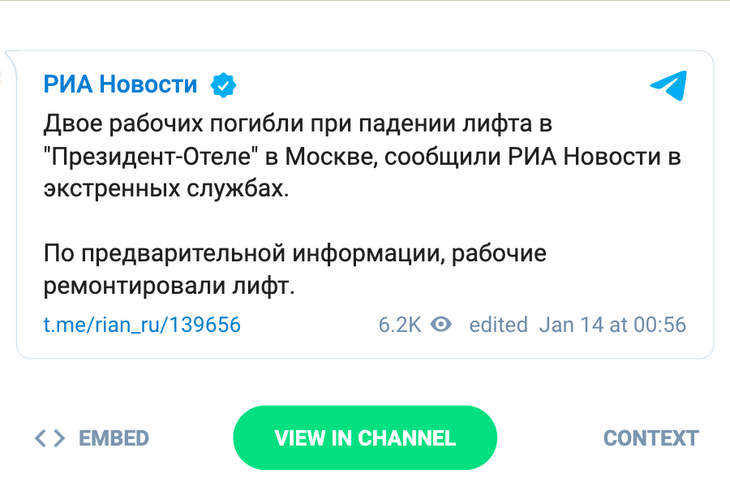Viewport: 730px width, 487px height.
Task: Click the line "ремонтировали лифт."
Action: 170,286
